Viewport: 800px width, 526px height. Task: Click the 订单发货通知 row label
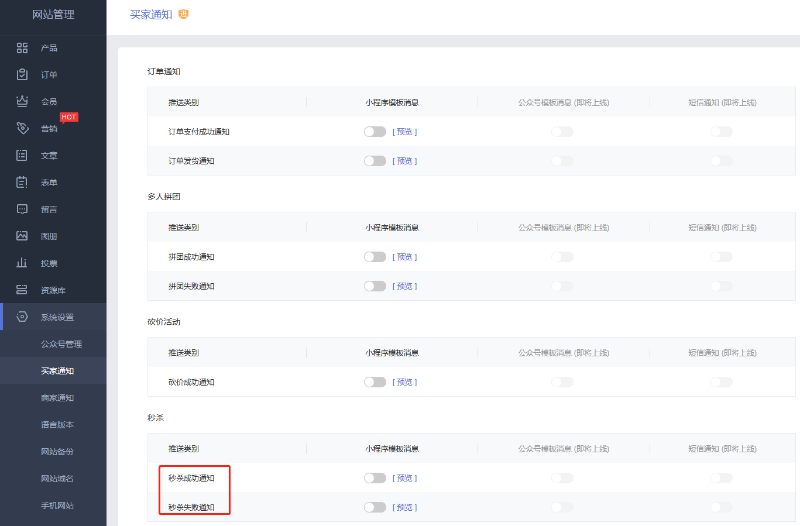(x=191, y=161)
